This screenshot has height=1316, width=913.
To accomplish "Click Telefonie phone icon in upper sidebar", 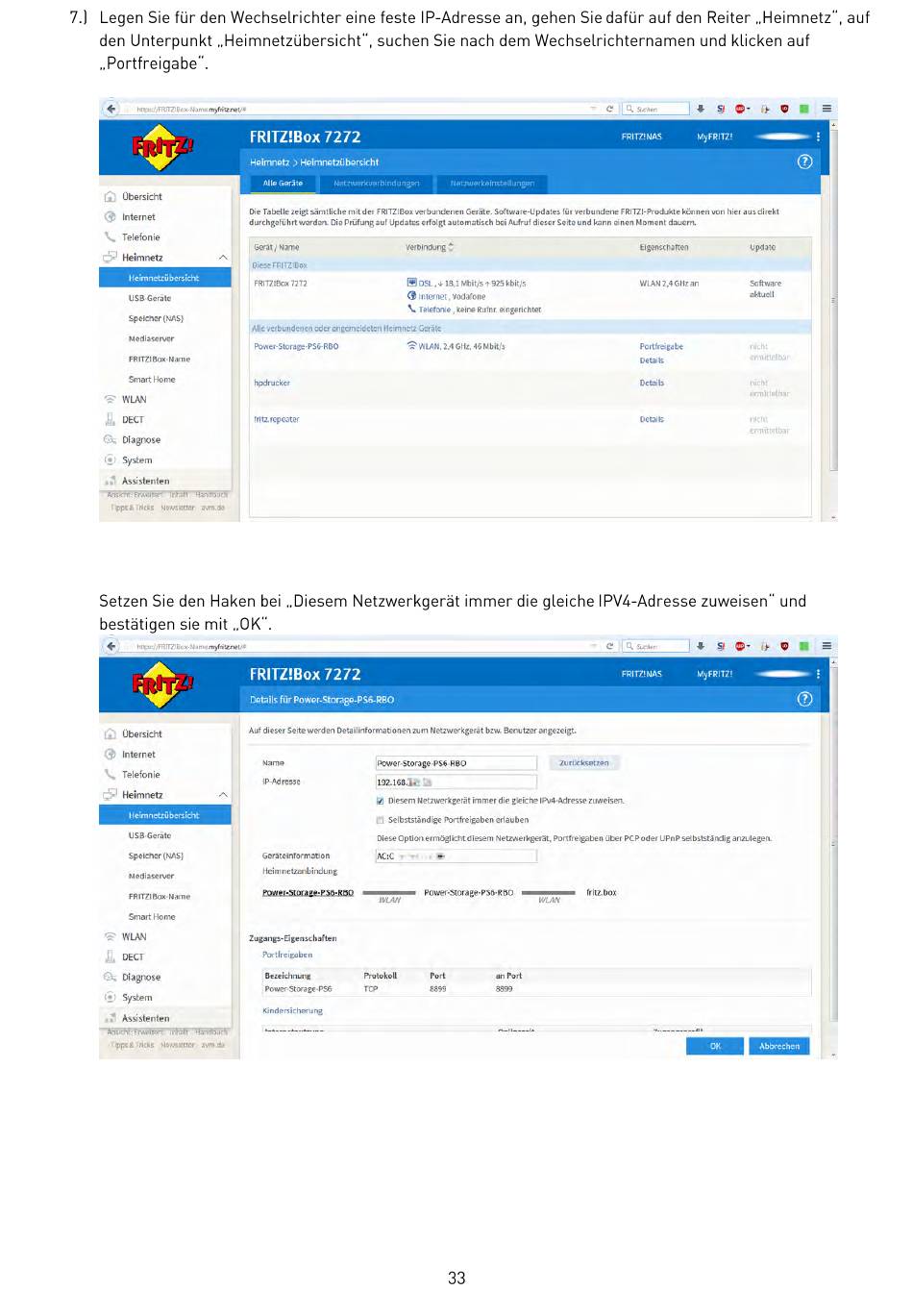I will (110, 236).
